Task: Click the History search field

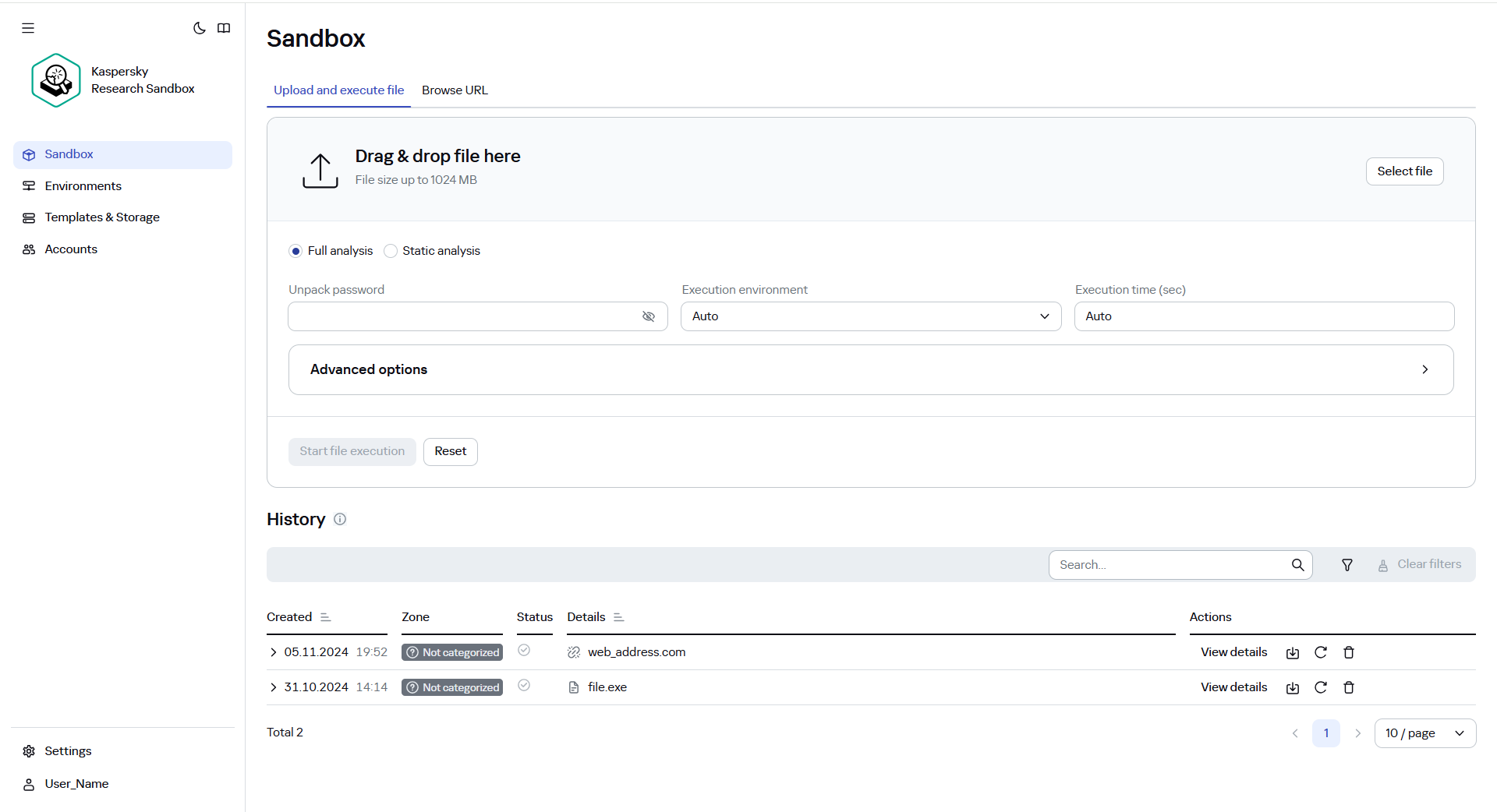Action: (x=1170, y=565)
